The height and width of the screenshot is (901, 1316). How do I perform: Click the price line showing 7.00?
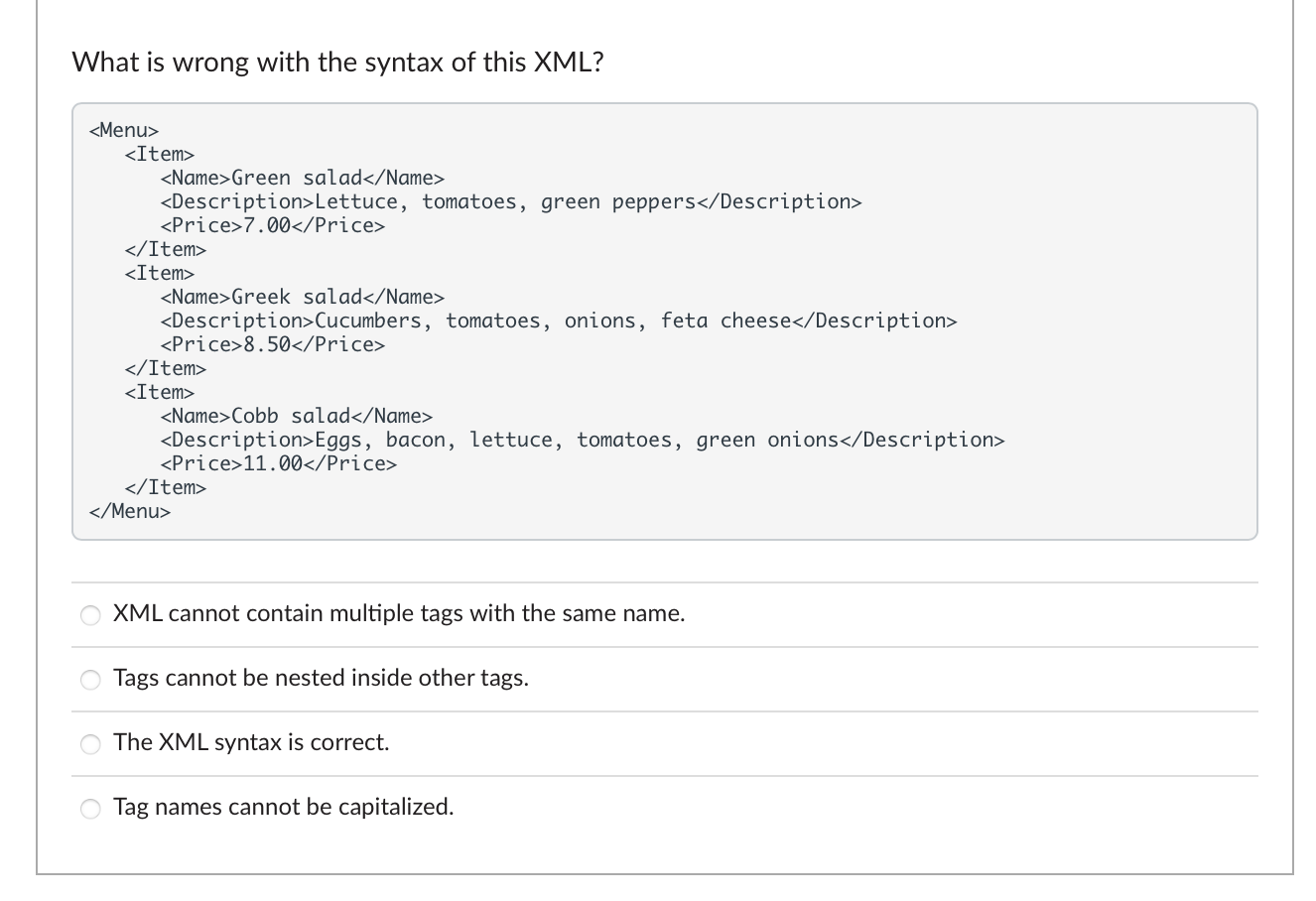coord(272,225)
